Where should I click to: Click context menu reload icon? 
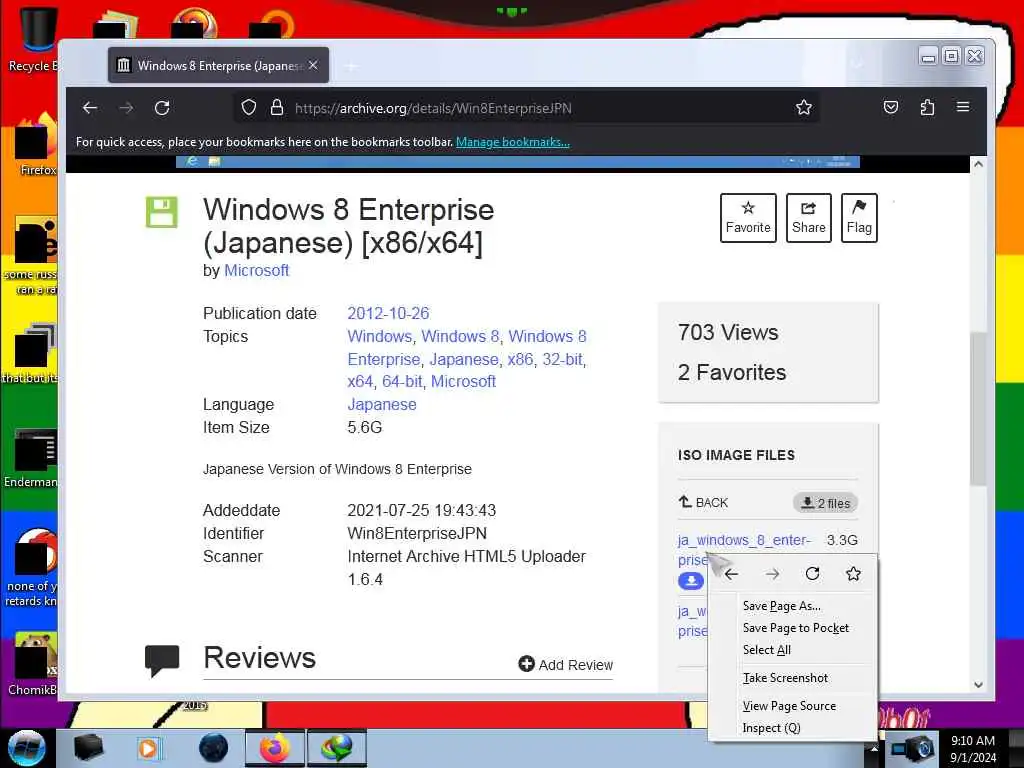tap(812, 573)
